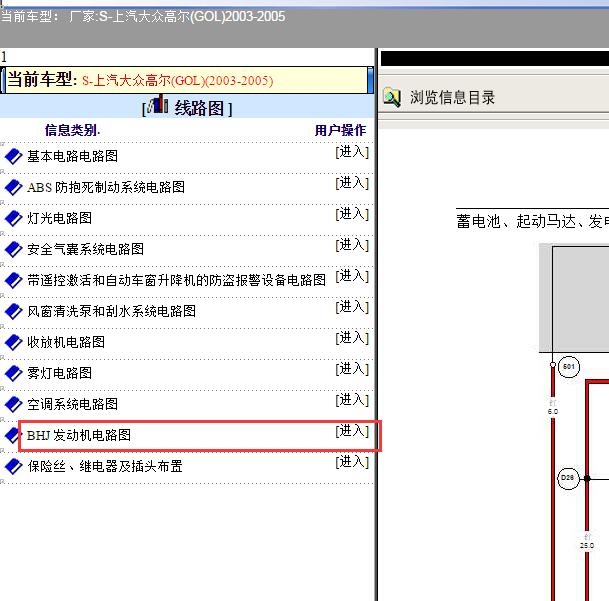Select the 空调系统电路图 entry text
Screen dimensions: 609x601
click(73, 404)
